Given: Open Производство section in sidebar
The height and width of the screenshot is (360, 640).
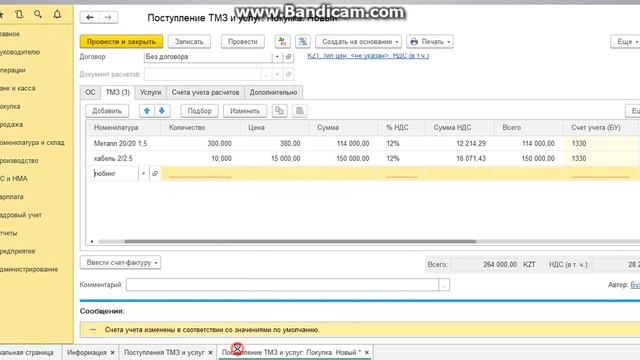Looking at the screenshot, I should click(19, 161).
